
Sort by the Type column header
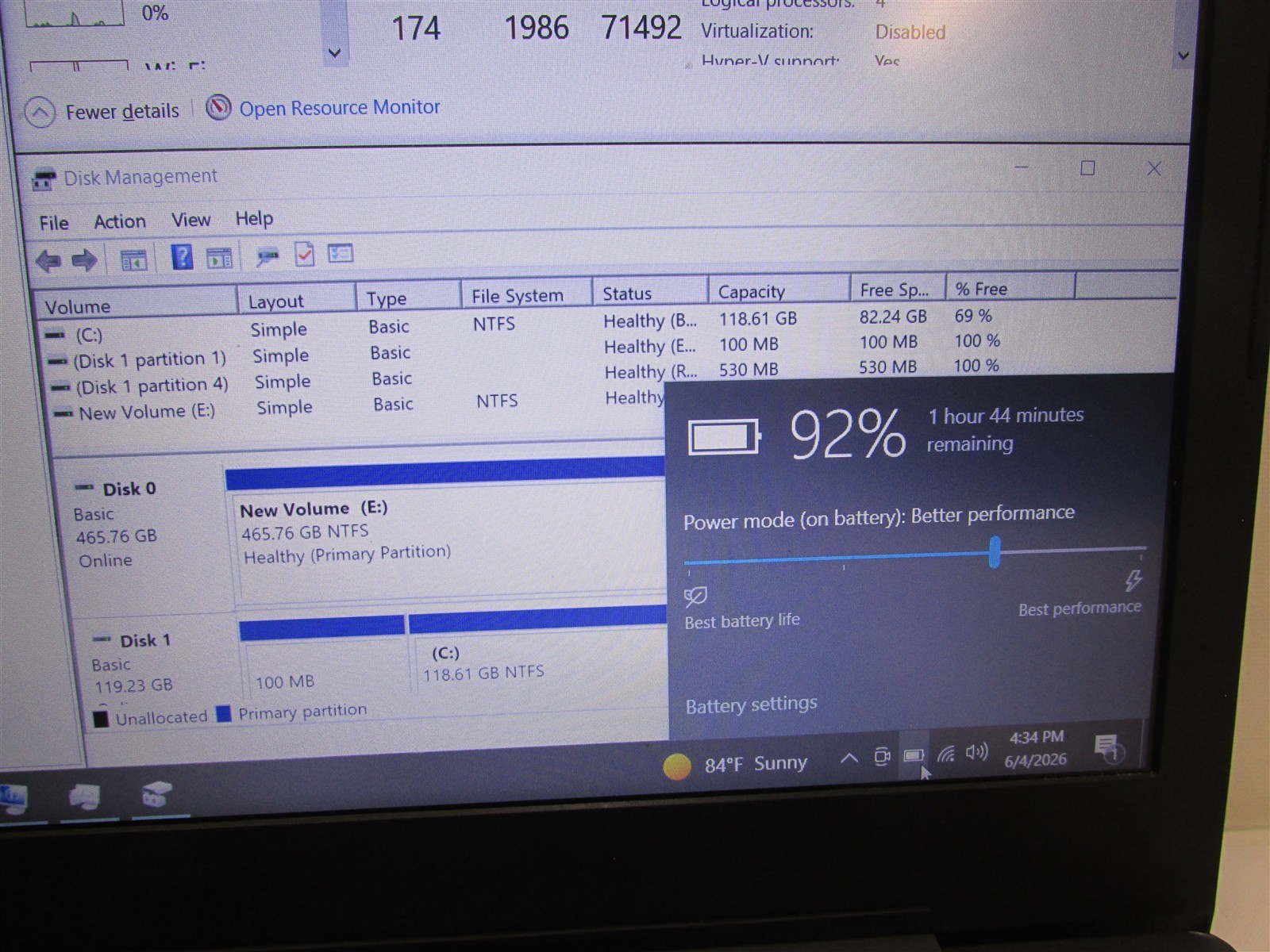(408, 298)
